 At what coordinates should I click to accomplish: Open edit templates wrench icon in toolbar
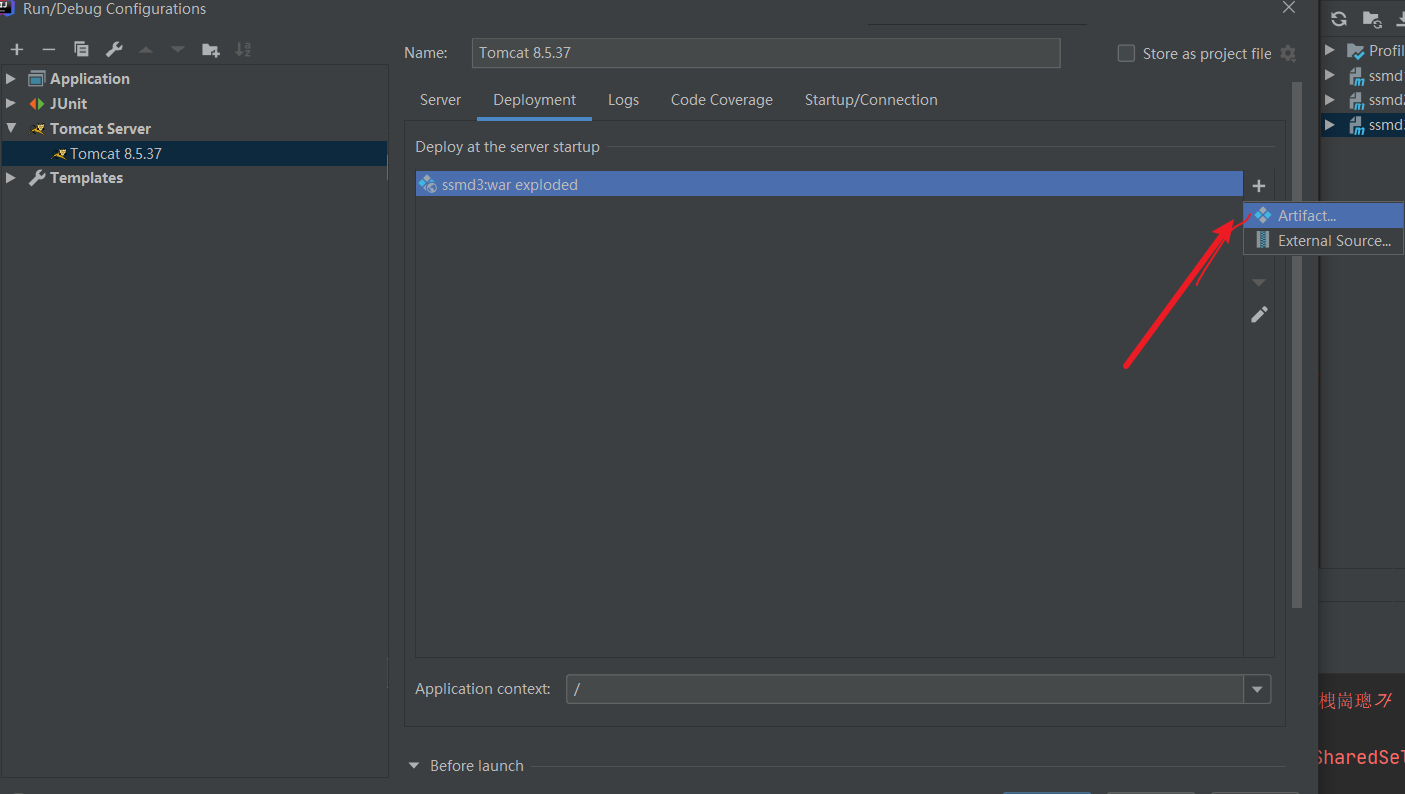[114, 49]
